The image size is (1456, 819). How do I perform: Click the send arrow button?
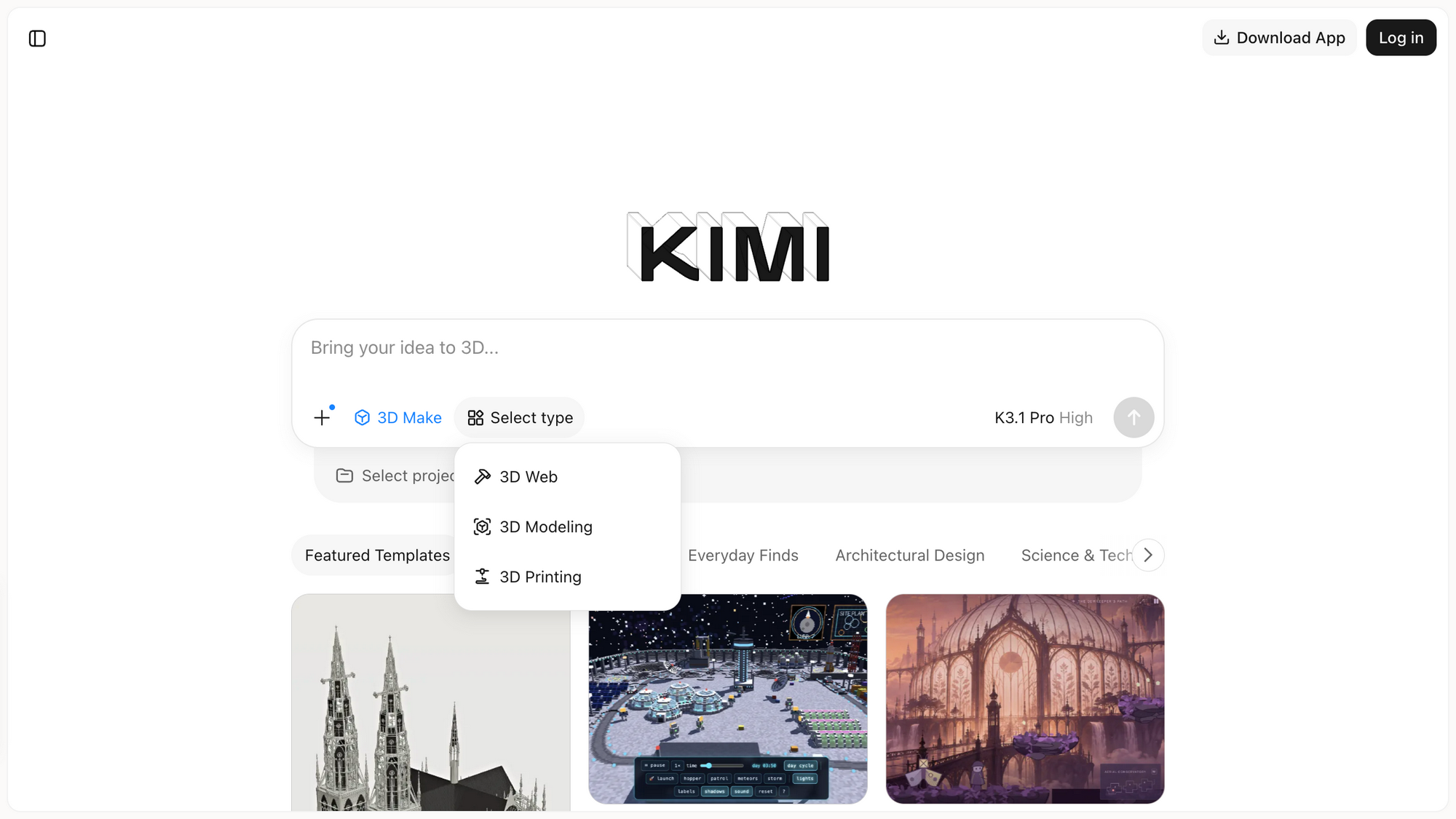coord(1133,418)
